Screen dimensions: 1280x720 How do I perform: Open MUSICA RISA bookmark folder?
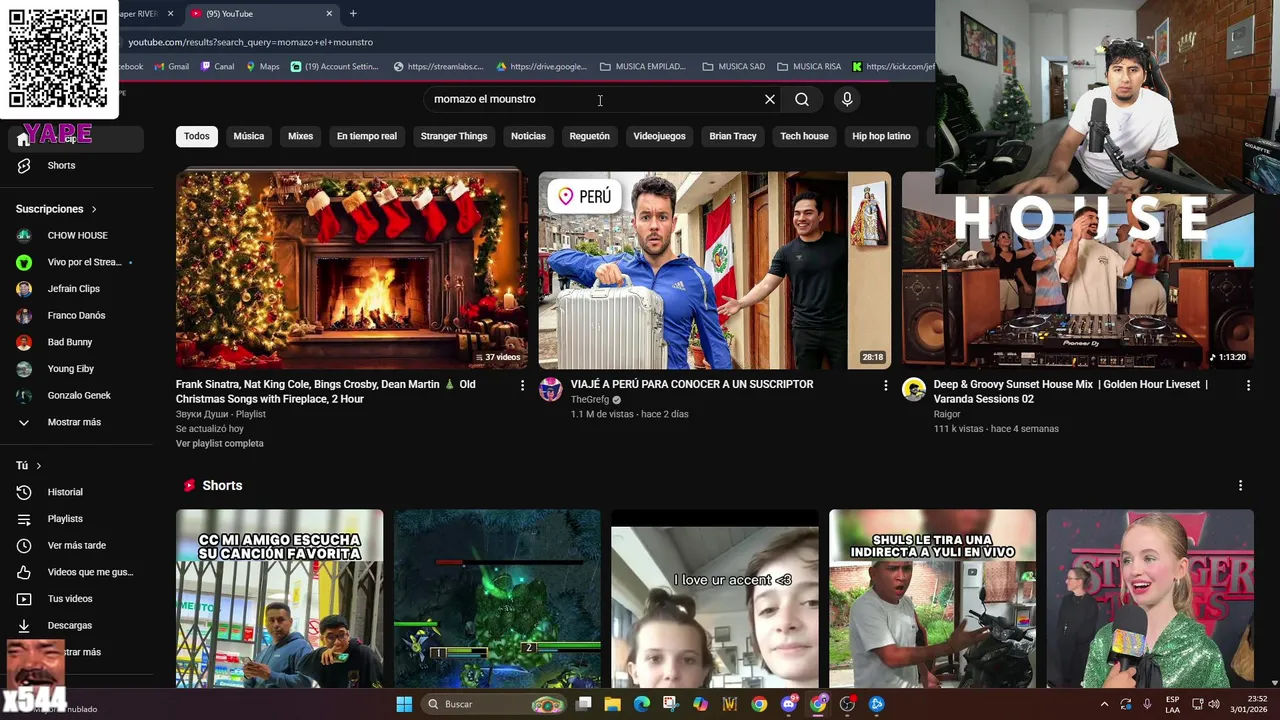pos(809,66)
